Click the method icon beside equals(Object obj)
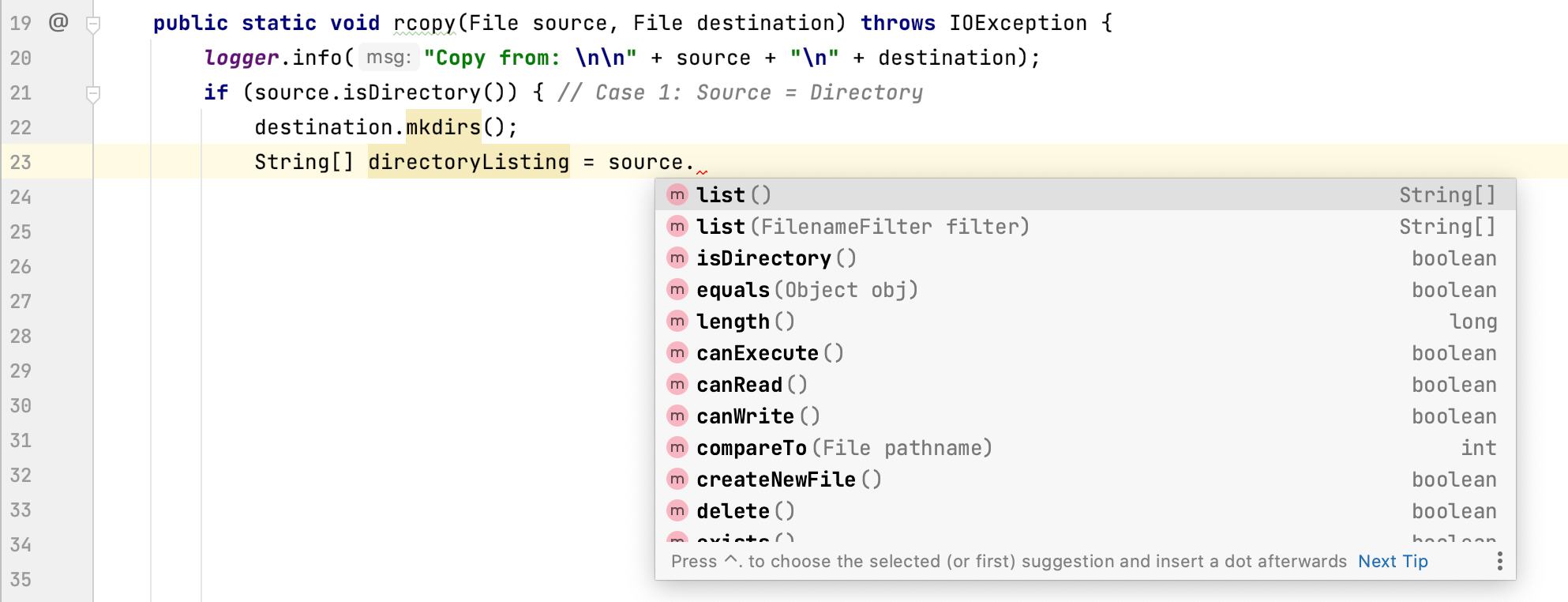The width and height of the screenshot is (1568, 602). click(x=677, y=289)
